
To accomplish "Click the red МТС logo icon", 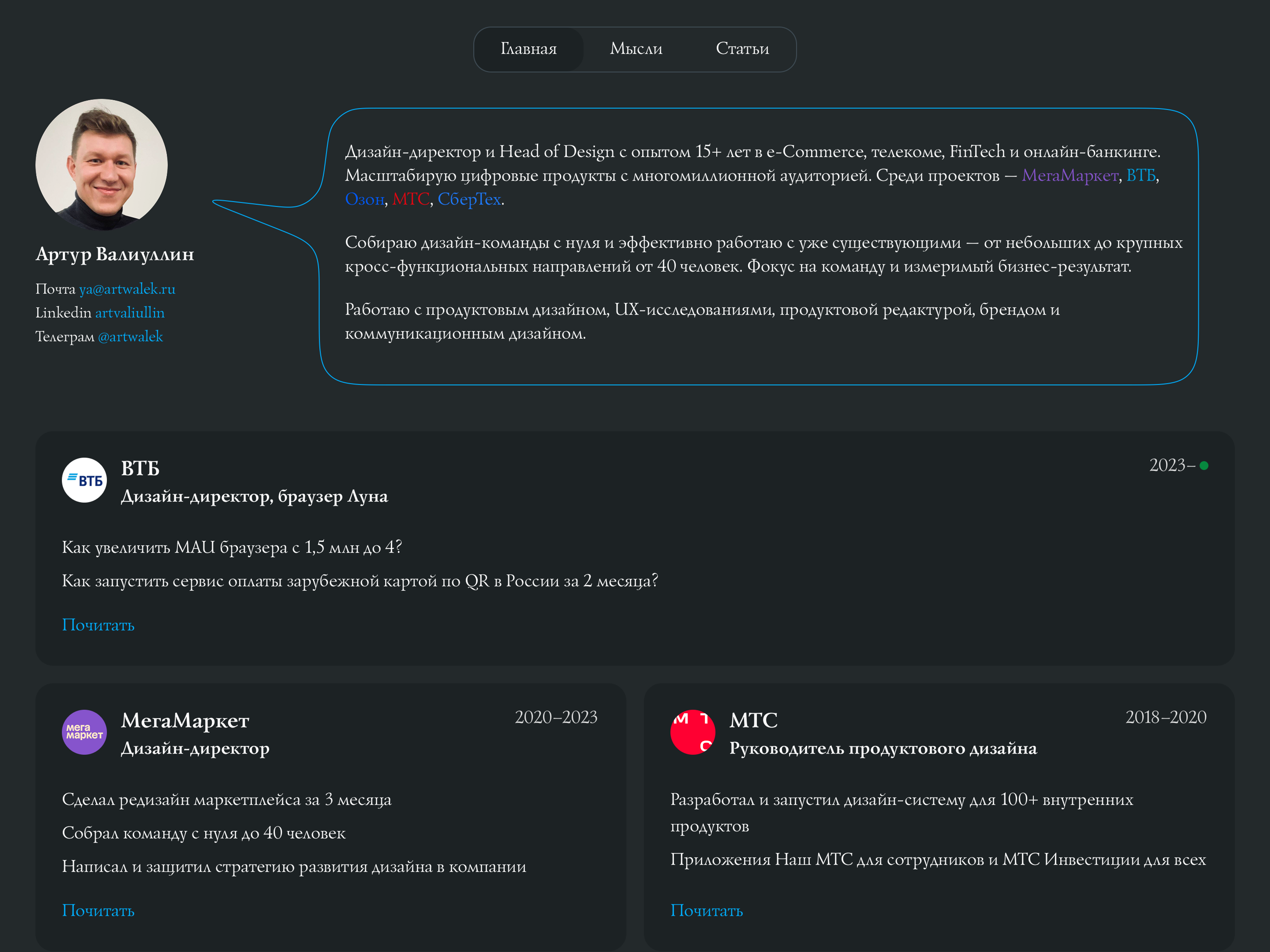I will pyautogui.click(x=693, y=732).
